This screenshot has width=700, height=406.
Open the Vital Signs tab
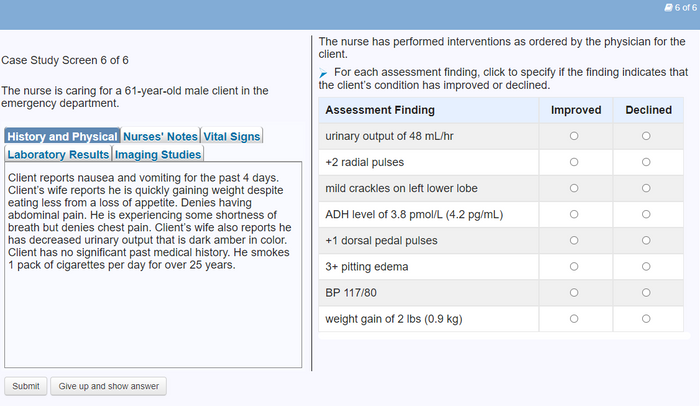pyautogui.click(x=232, y=136)
